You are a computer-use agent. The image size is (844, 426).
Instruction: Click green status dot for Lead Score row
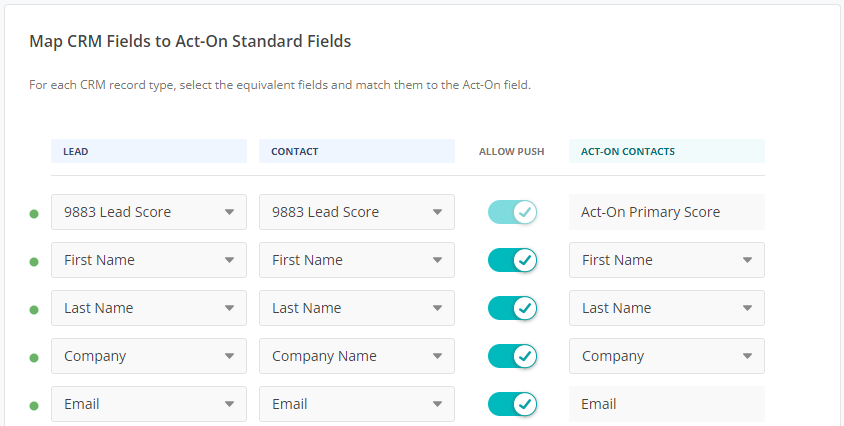pyautogui.click(x=34, y=214)
